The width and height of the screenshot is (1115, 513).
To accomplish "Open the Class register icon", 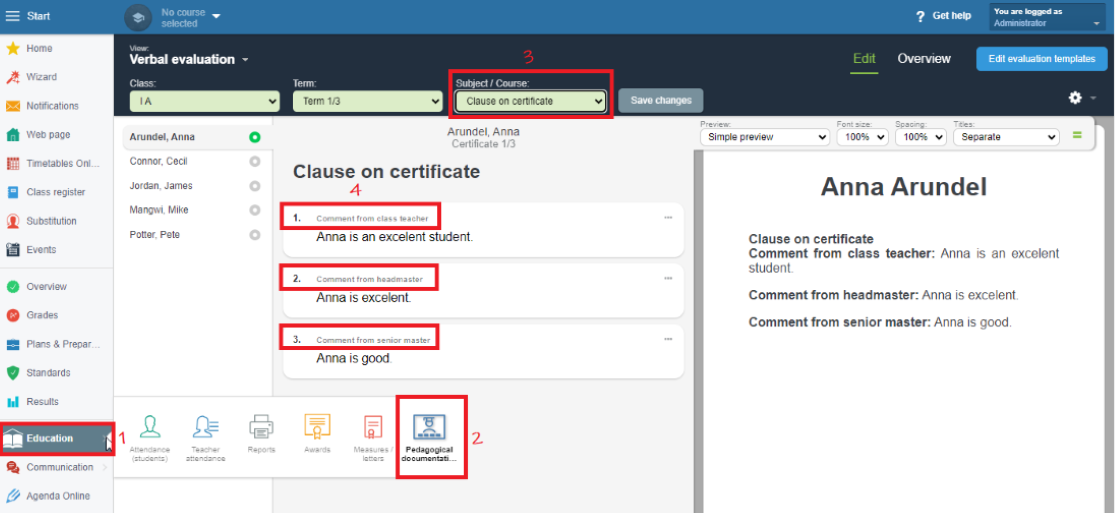I will tap(12, 192).
